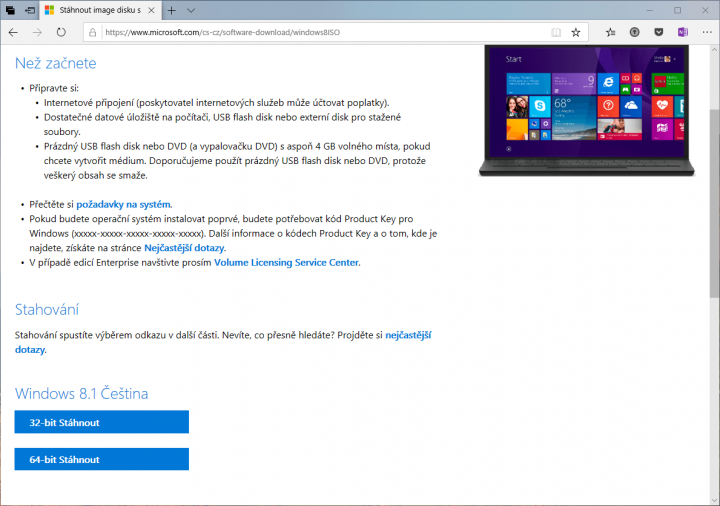Open reading view

[556, 32]
